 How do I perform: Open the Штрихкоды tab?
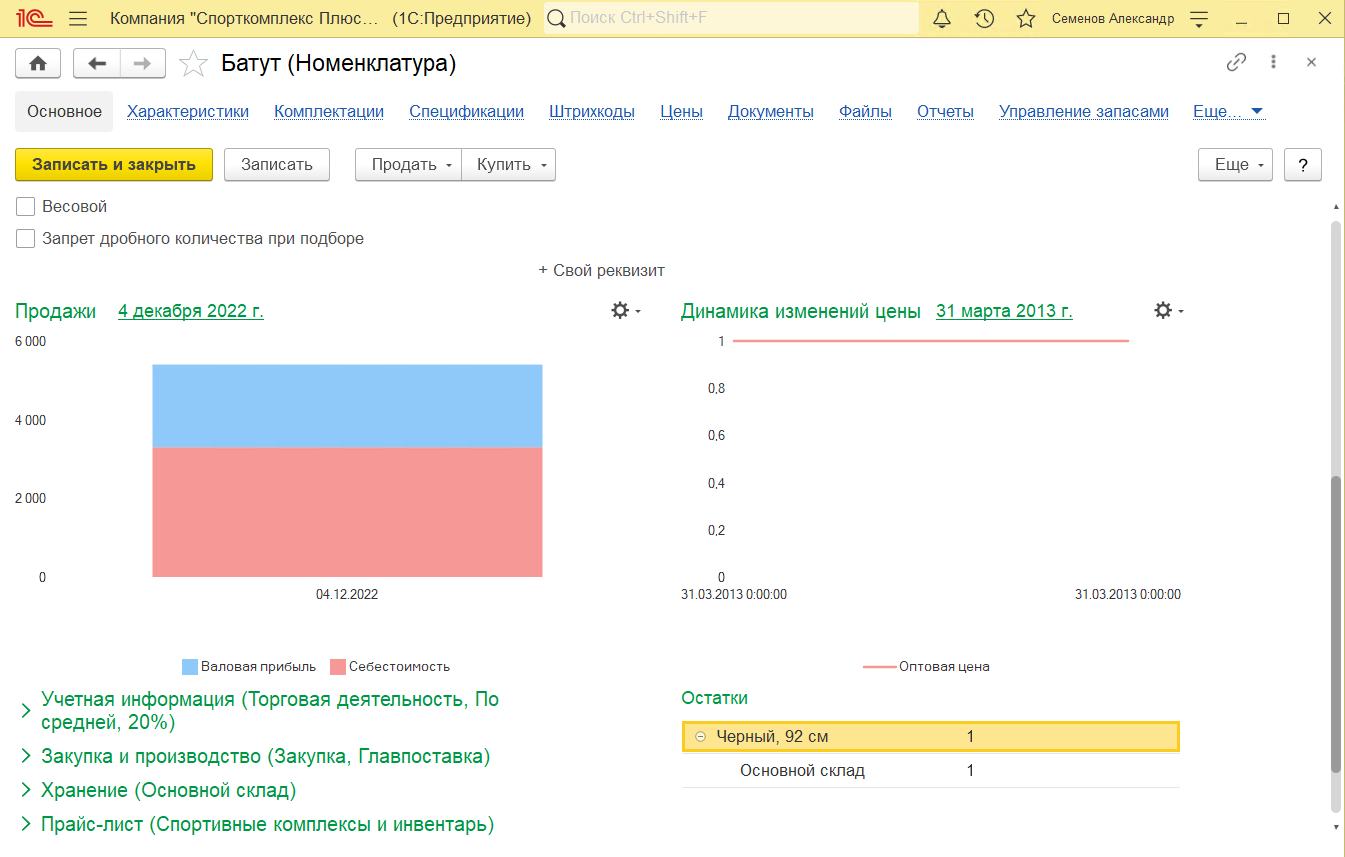point(592,112)
